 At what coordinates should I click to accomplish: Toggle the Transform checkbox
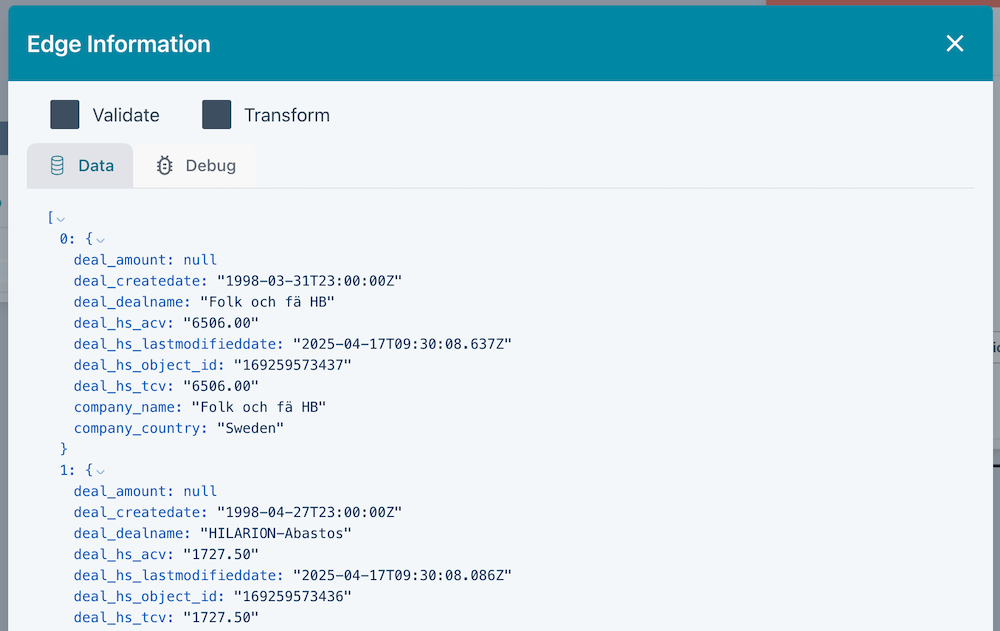tap(217, 115)
